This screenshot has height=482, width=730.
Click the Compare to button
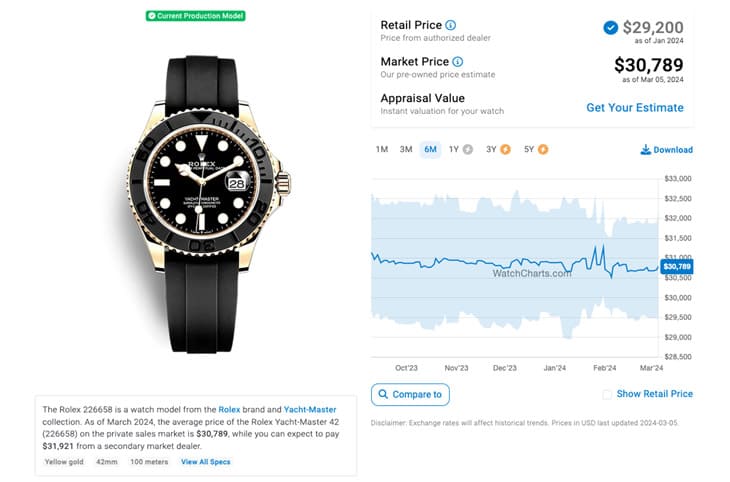(x=410, y=394)
